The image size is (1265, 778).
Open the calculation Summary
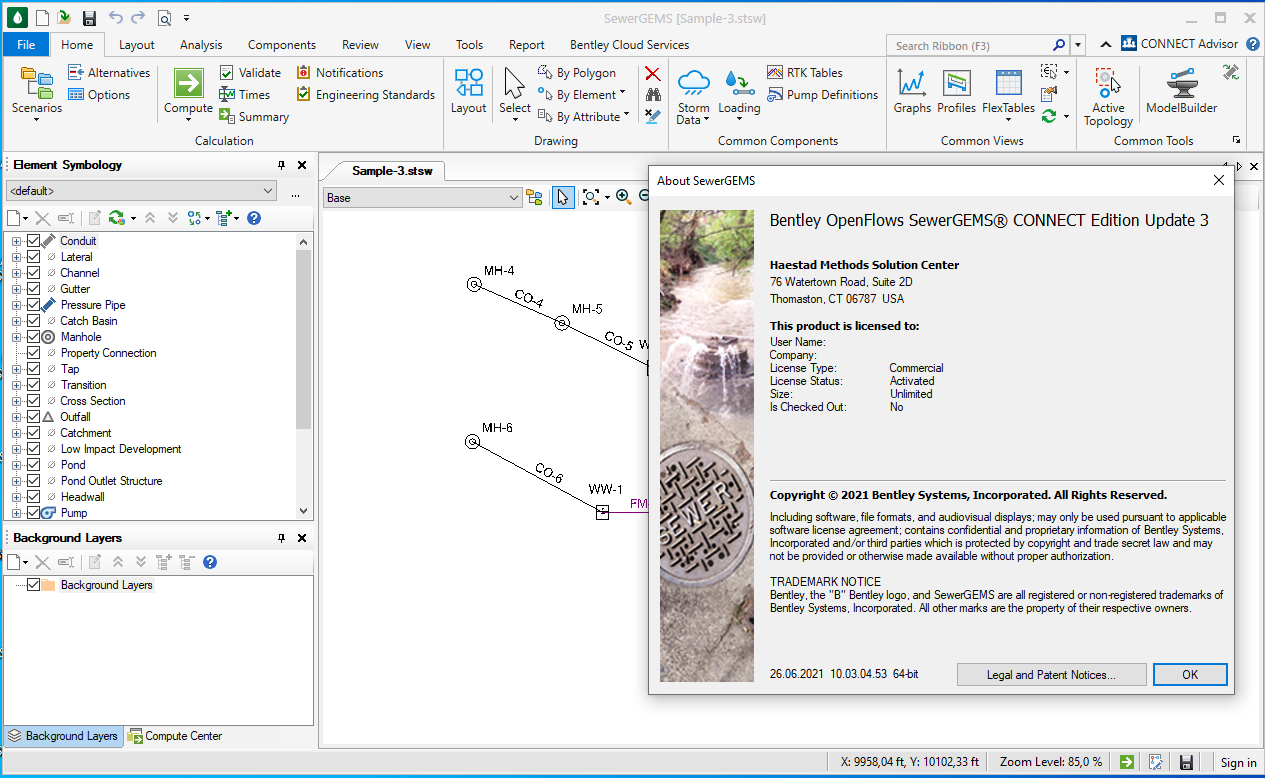[x=254, y=117]
